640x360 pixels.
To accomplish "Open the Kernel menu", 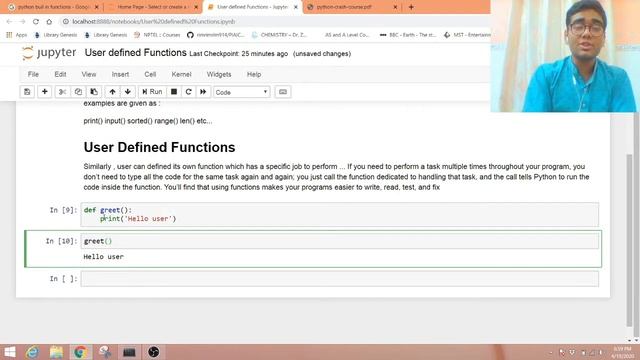I will coord(181,74).
